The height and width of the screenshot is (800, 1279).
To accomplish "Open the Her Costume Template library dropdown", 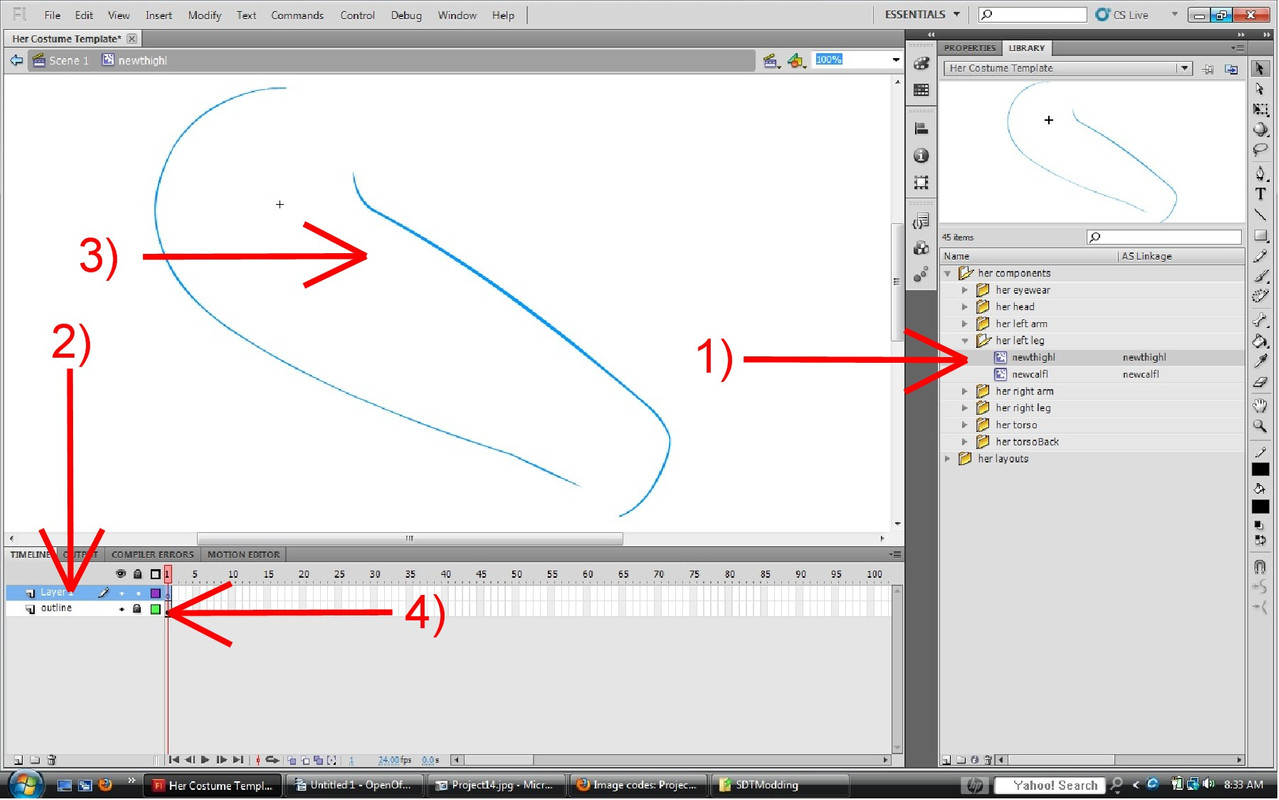I will (x=1184, y=69).
